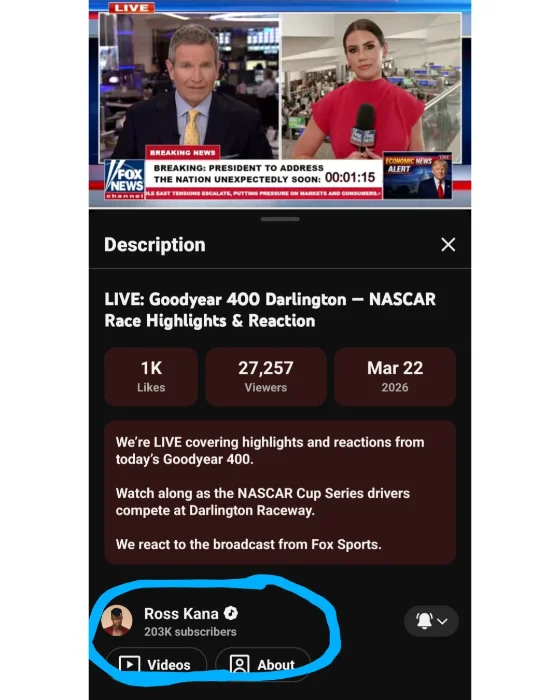Click the red LIVE badge on video
Image resolution: width=560 pixels, height=700 pixels.
point(131,8)
